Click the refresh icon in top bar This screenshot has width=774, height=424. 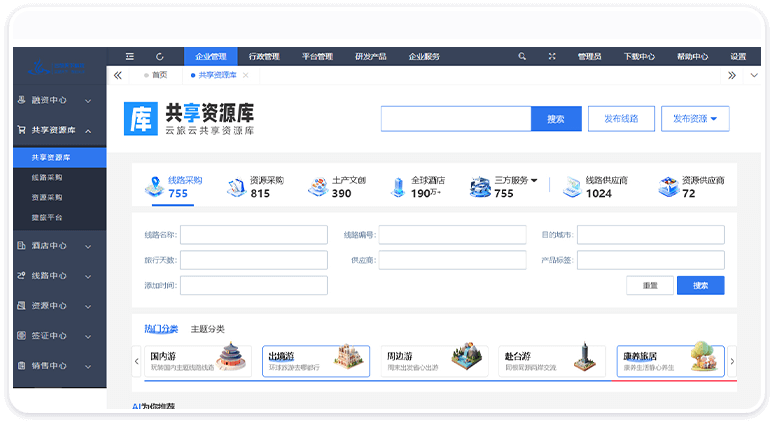(160, 57)
